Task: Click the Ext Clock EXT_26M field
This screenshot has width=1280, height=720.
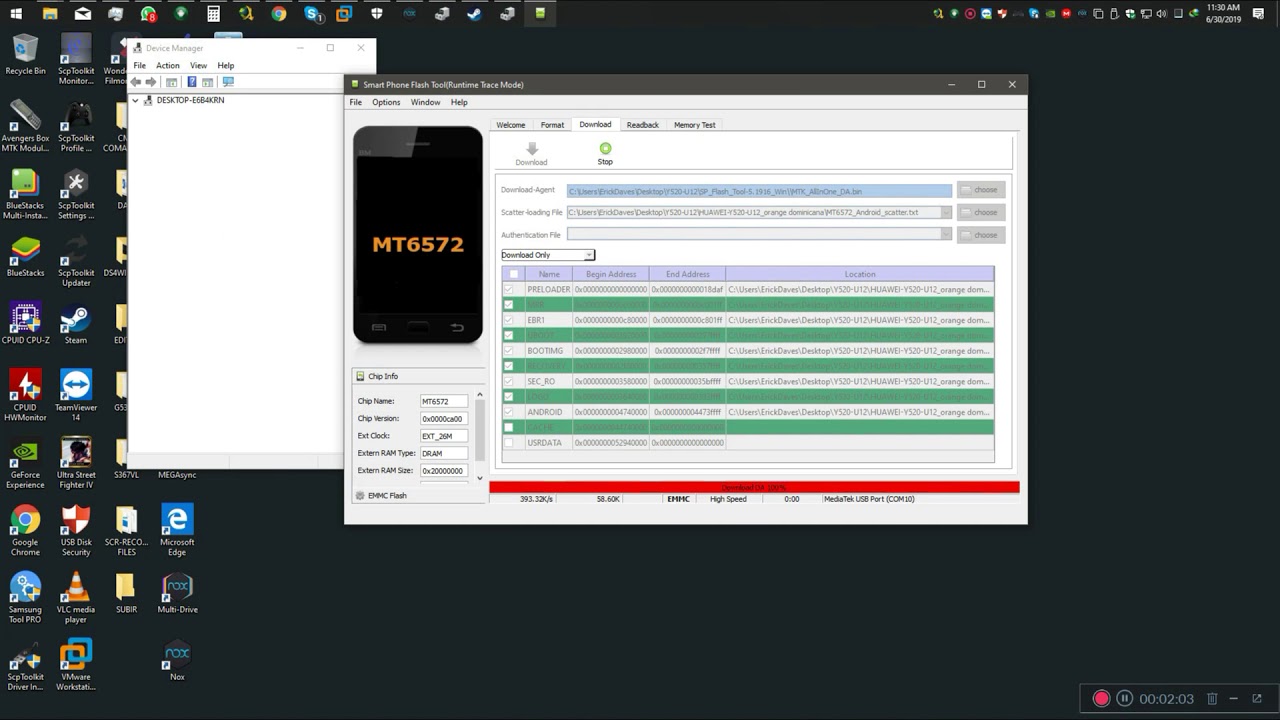Action: click(x=443, y=436)
